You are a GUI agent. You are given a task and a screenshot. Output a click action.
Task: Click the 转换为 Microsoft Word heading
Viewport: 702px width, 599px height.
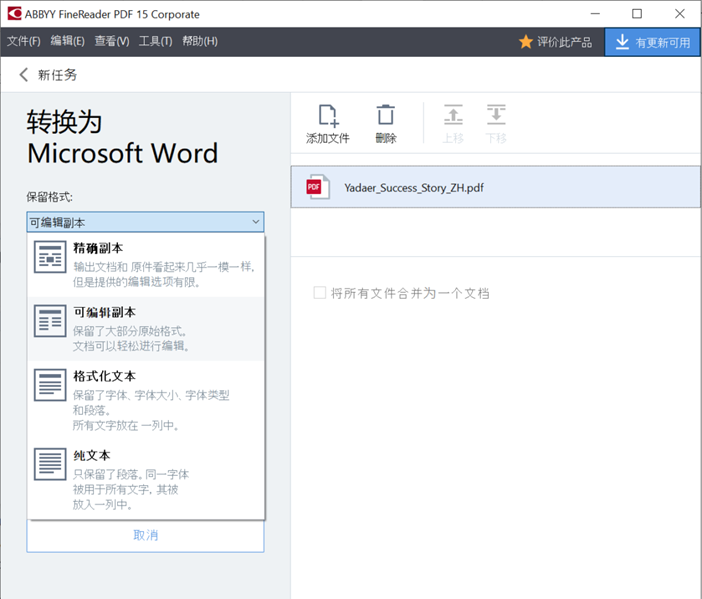tap(122, 137)
